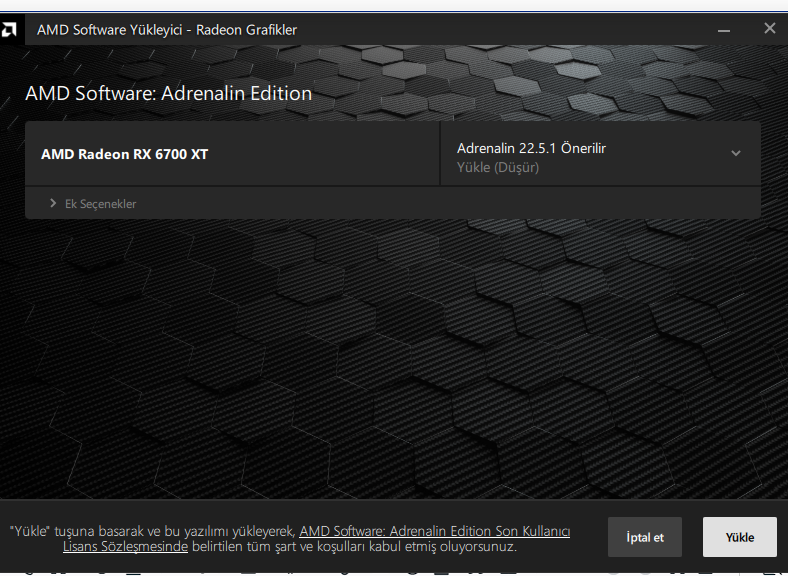Screen dimensions: 788x576
Task: Click the AMD Software: Adrenalin Edition heading
Action: 169,93
